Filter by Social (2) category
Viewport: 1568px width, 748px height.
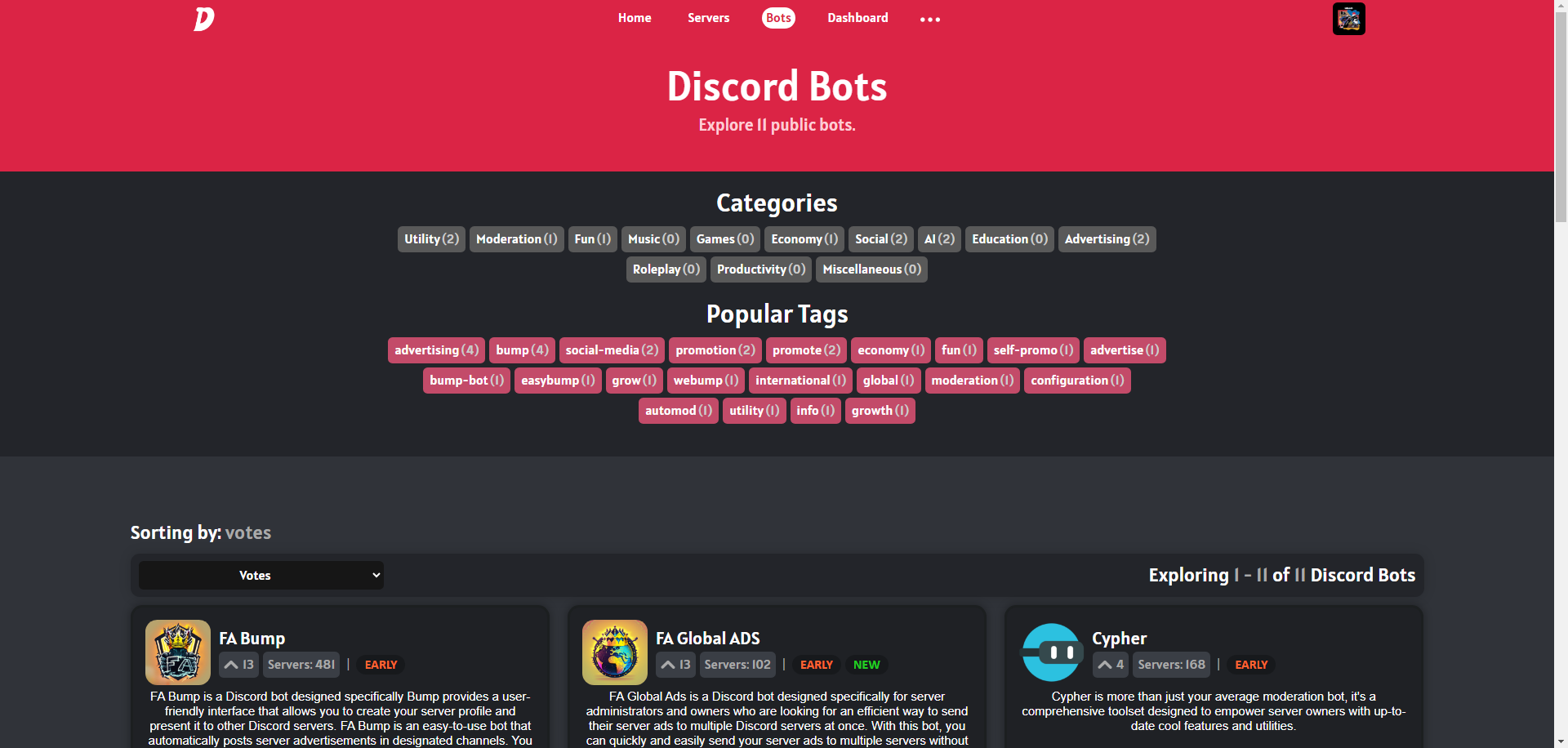(881, 239)
